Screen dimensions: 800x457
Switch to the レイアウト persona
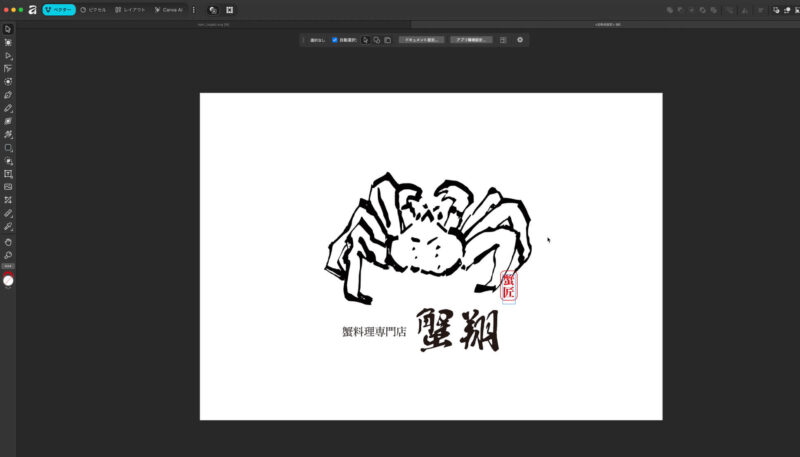pyautogui.click(x=130, y=10)
